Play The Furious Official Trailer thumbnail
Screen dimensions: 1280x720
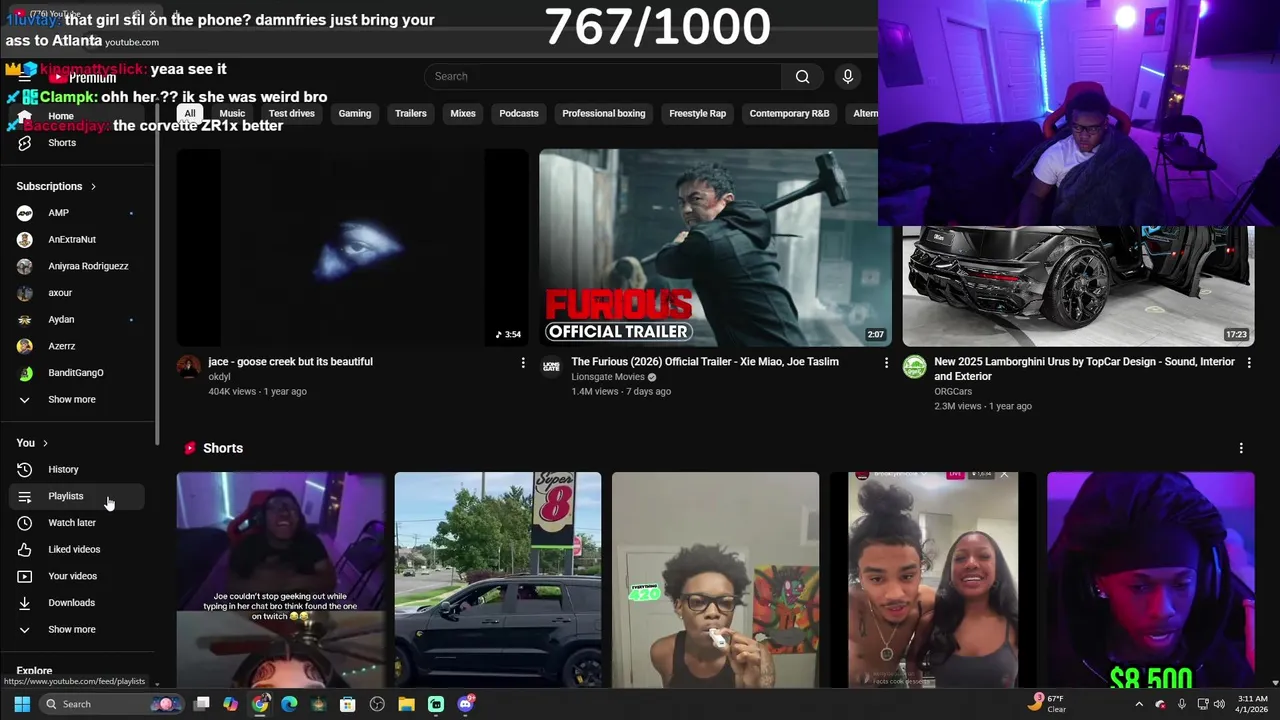tap(715, 248)
